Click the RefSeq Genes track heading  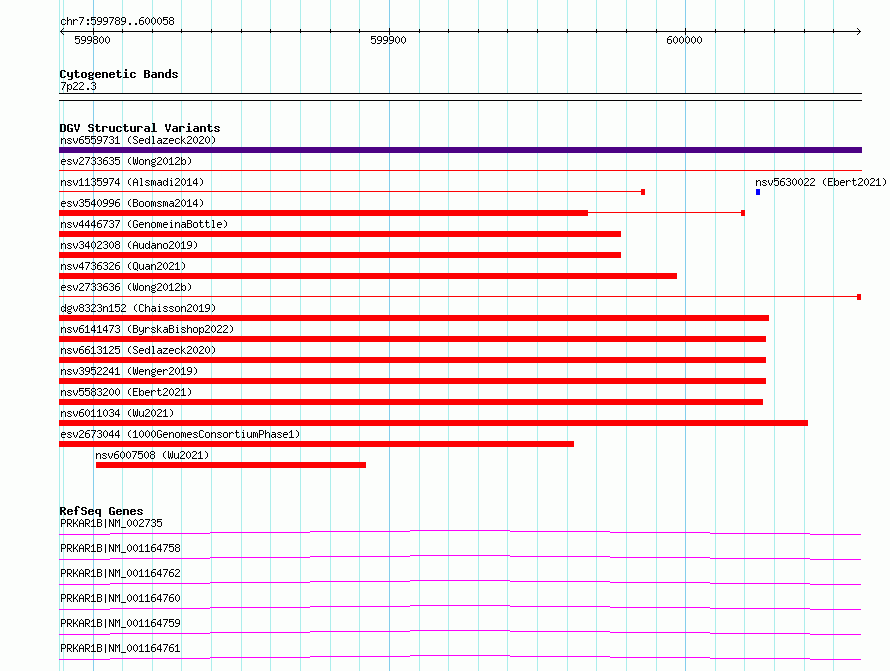101,511
